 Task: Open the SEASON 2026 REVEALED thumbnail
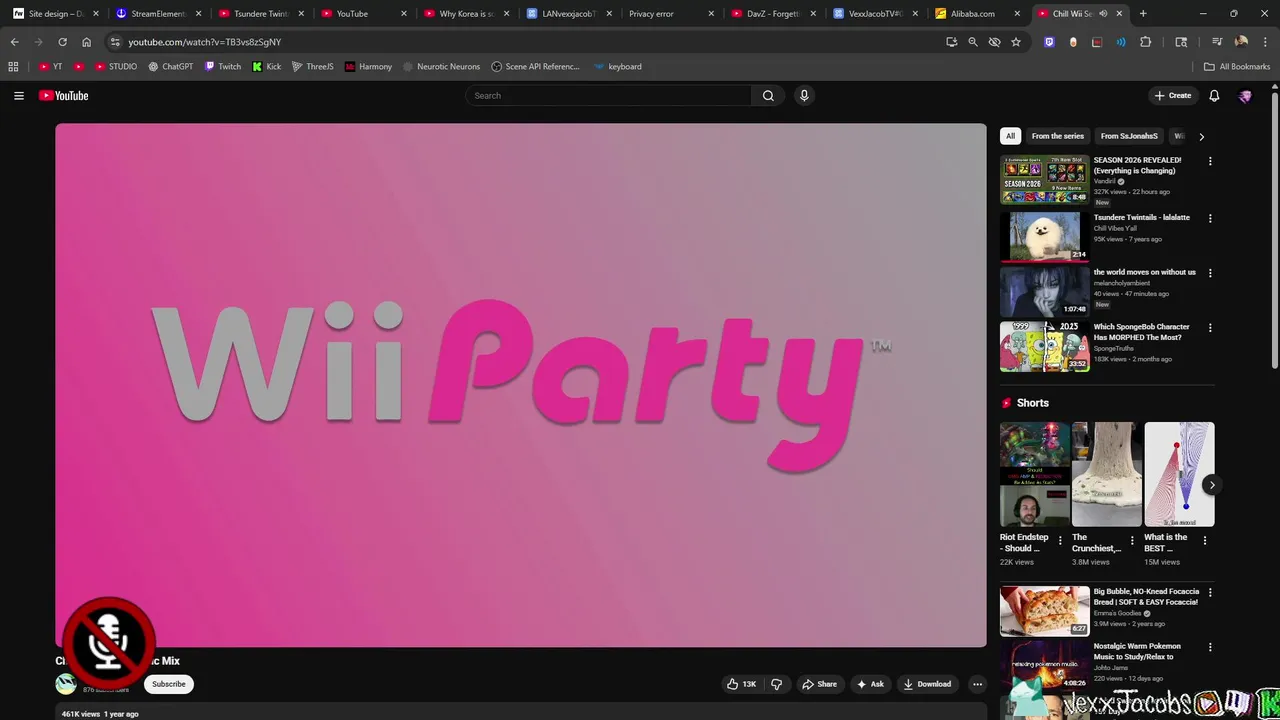click(1045, 179)
